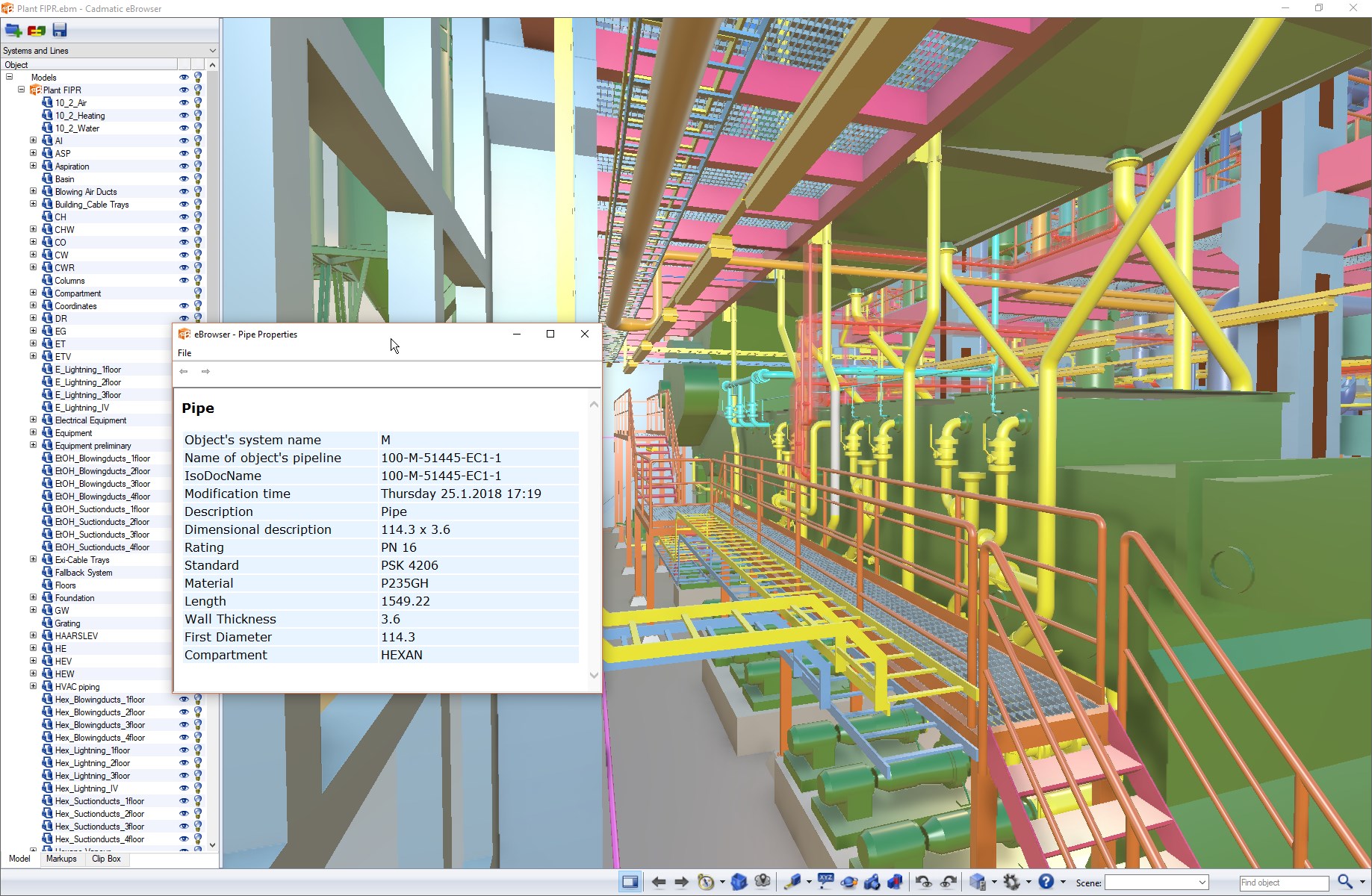Click the help question mark icon
The image size is (1372, 896).
(x=1046, y=882)
